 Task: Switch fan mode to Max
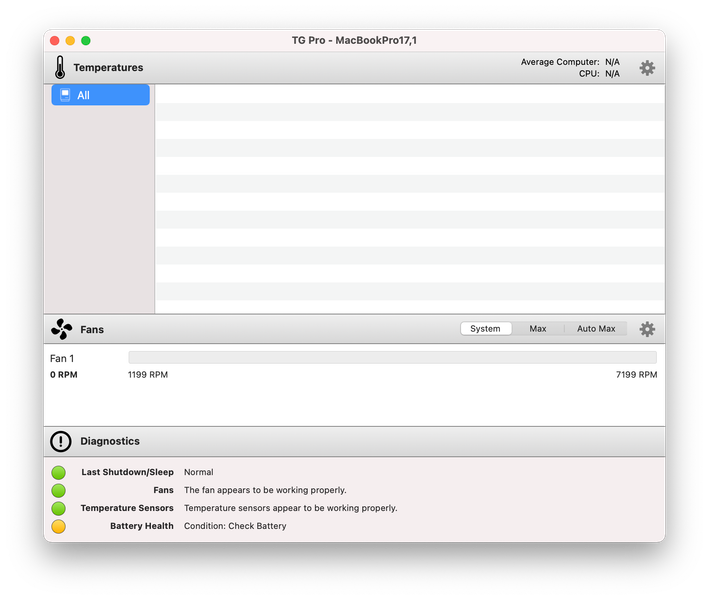pos(538,329)
